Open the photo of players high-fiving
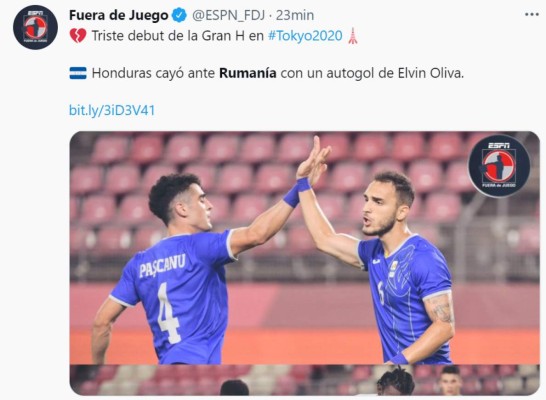 click(305, 248)
